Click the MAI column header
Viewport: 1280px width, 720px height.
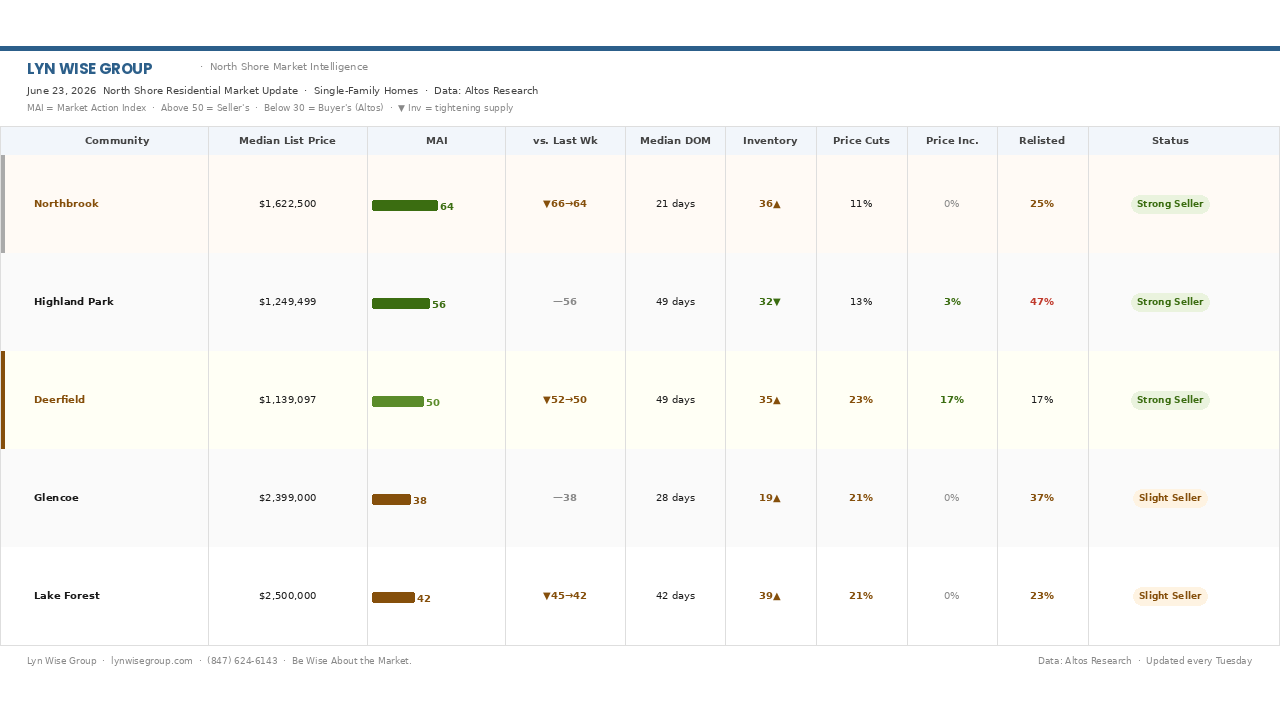tap(436, 141)
